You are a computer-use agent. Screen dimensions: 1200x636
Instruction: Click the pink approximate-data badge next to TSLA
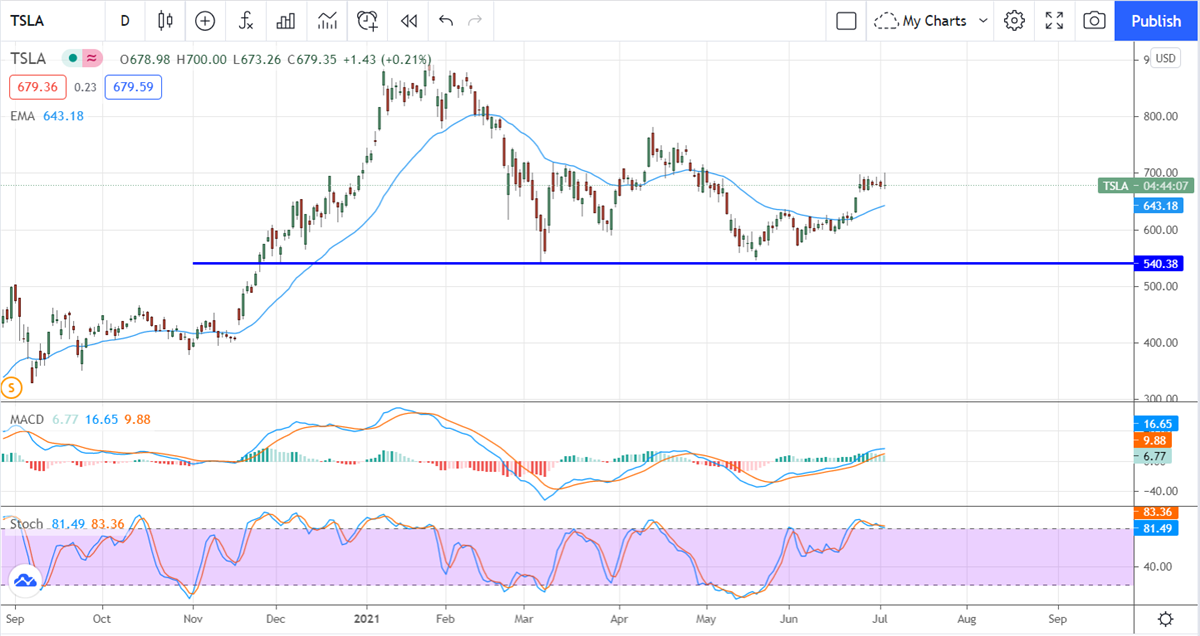92,59
